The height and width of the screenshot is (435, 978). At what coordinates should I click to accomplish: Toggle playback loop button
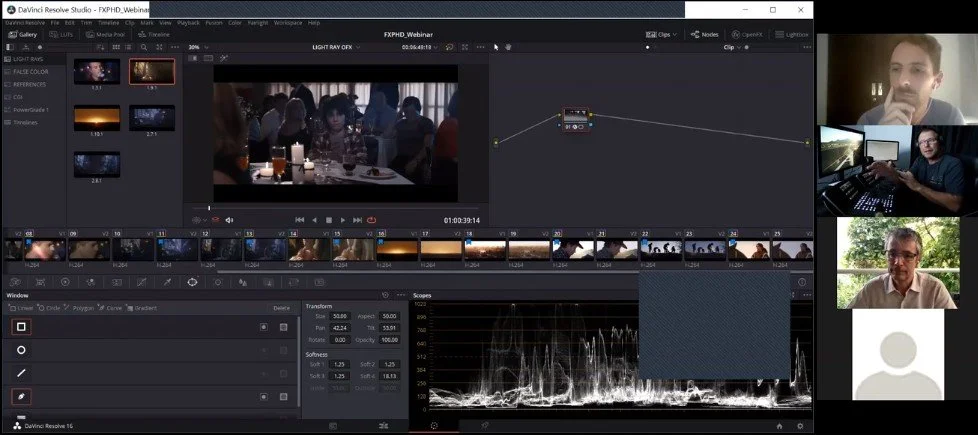(372, 220)
